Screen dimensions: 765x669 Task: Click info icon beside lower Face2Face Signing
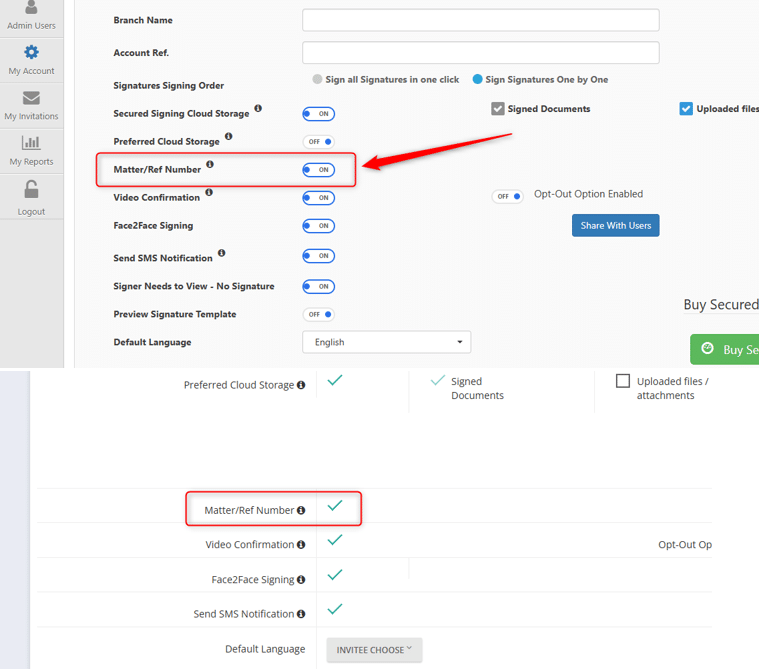pyautogui.click(x=301, y=580)
